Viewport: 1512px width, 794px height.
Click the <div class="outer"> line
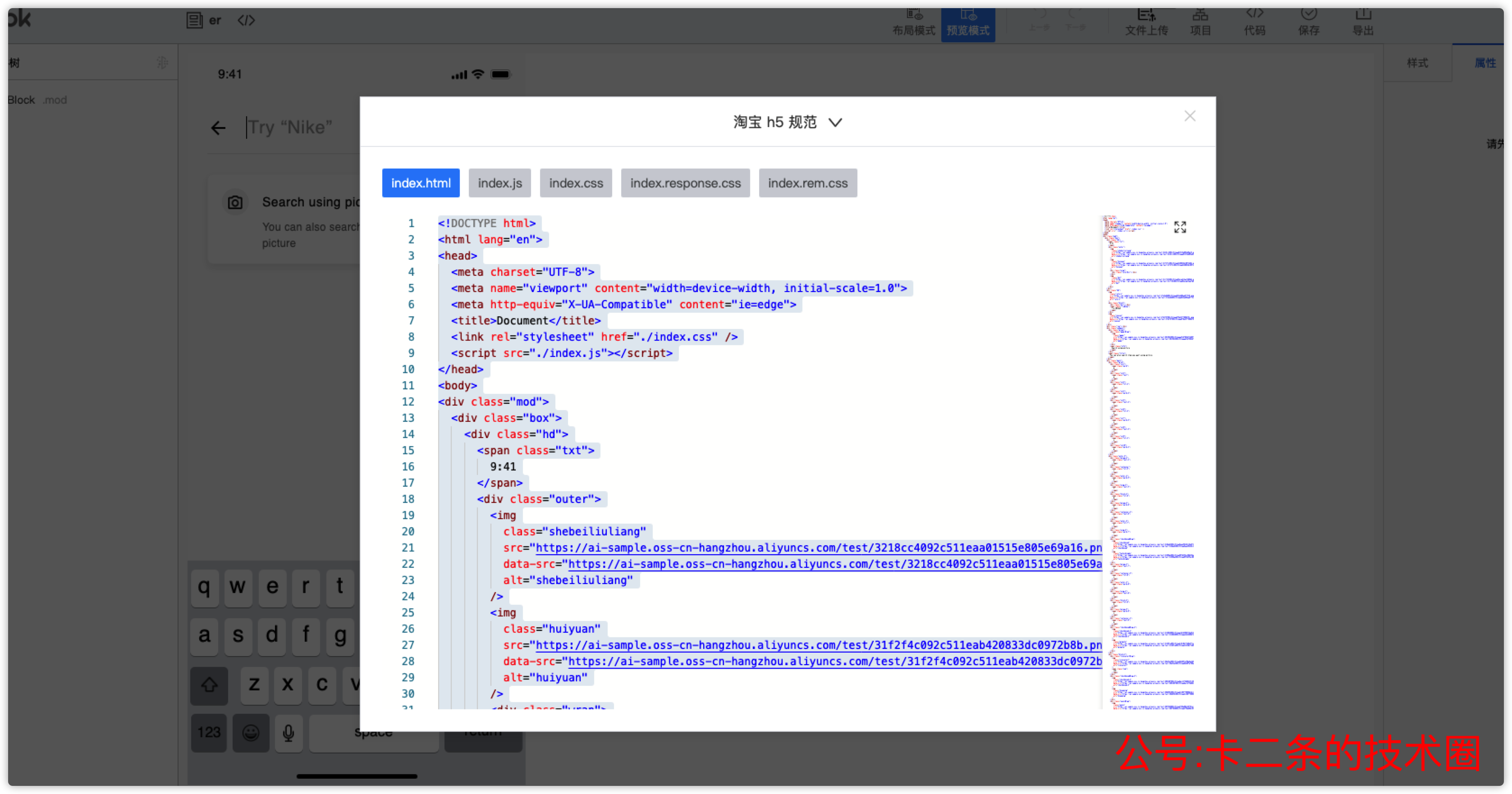coord(539,499)
